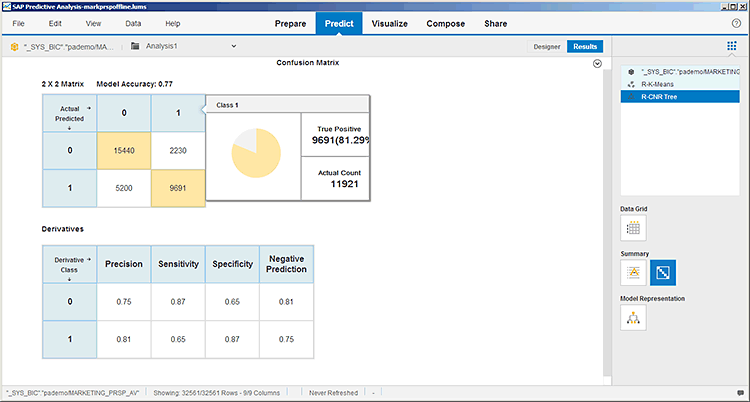Open the Edit menu
This screenshot has width=750, height=402.
pos(55,23)
